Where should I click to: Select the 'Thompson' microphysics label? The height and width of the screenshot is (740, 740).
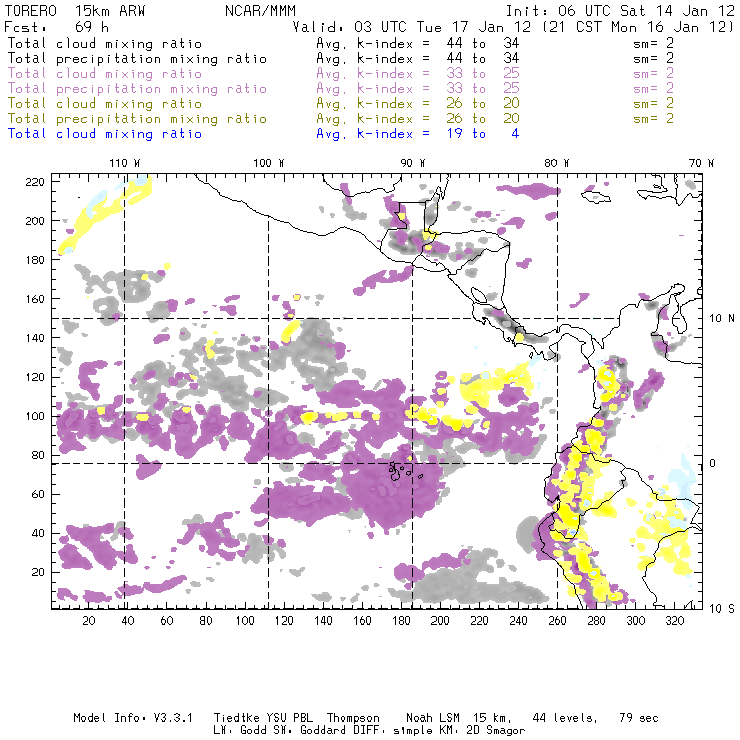353,718
